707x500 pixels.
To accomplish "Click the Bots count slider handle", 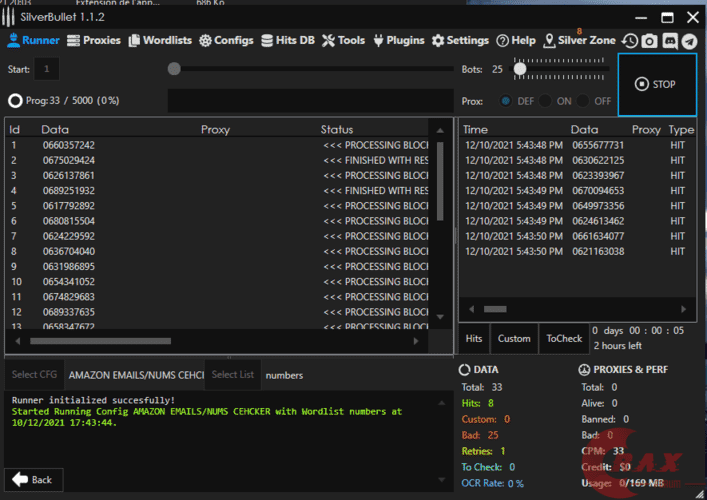I will click(x=520, y=69).
